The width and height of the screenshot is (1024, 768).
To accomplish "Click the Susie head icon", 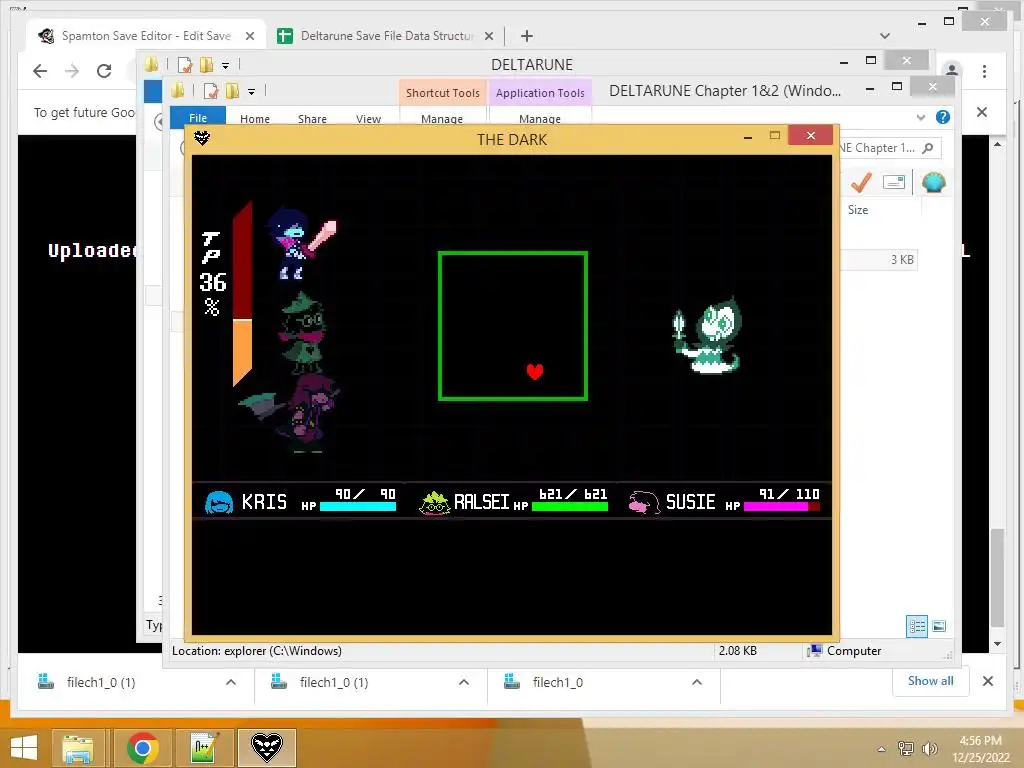I will (645, 502).
